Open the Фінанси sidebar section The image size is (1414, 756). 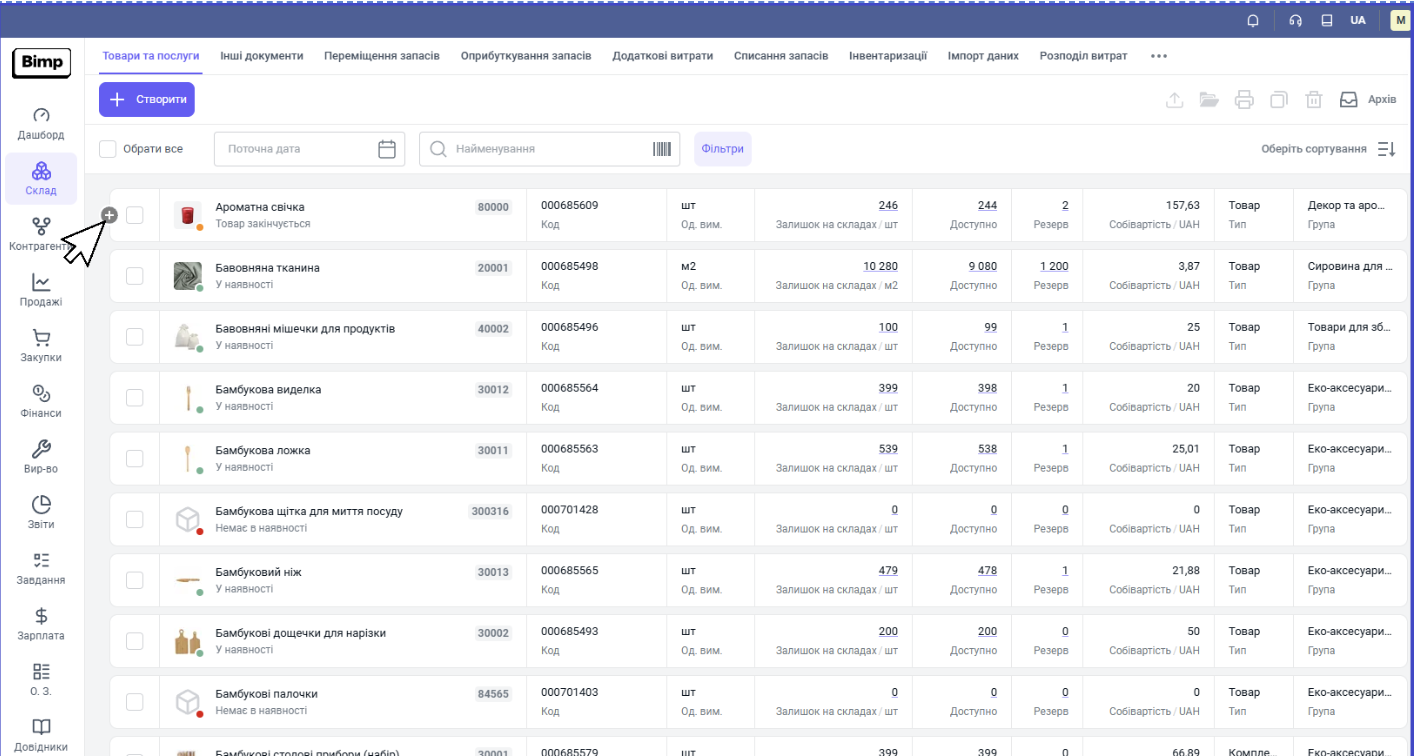(x=41, y=402)
